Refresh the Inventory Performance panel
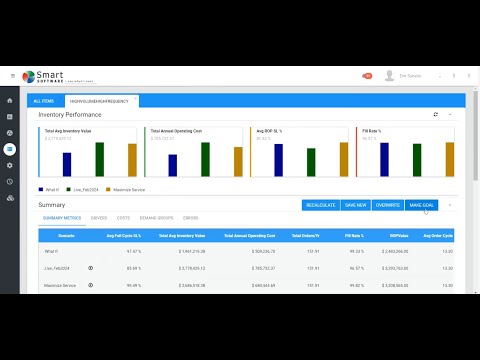The image size is (480, 360). tap(436, 114)
